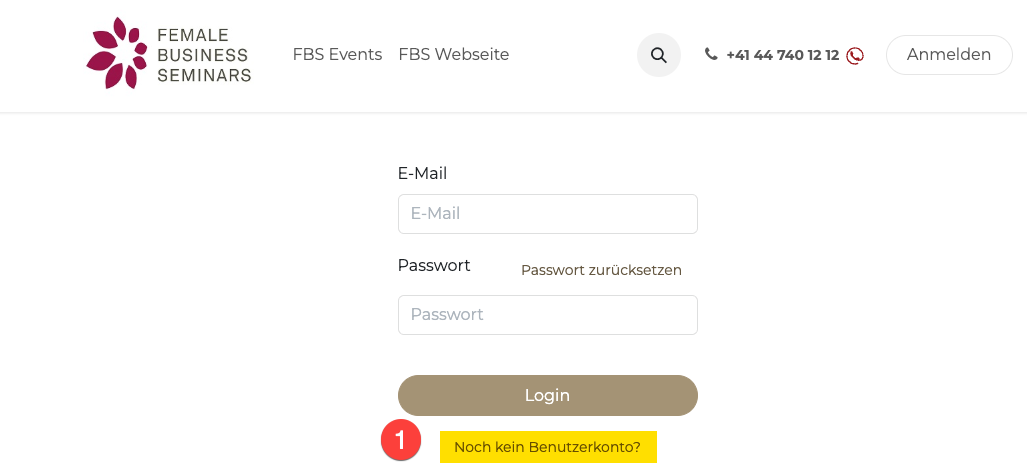This screenshot has height=469, width=1027.
Task: Click the word FEMALE in the logo
Action: coord(188,35)
